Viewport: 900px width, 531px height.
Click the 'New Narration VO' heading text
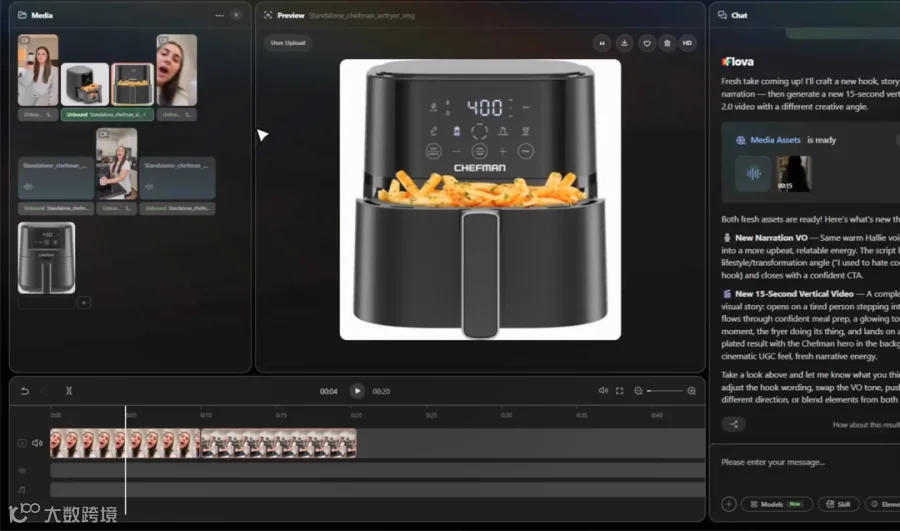(x=771, y=238)
